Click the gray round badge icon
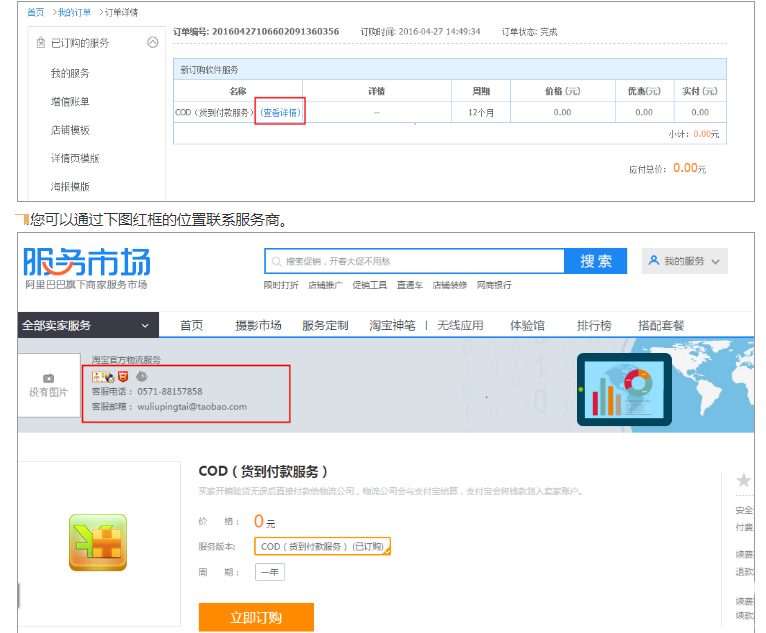This screenshot has width=766, height=633. [142, 376]
